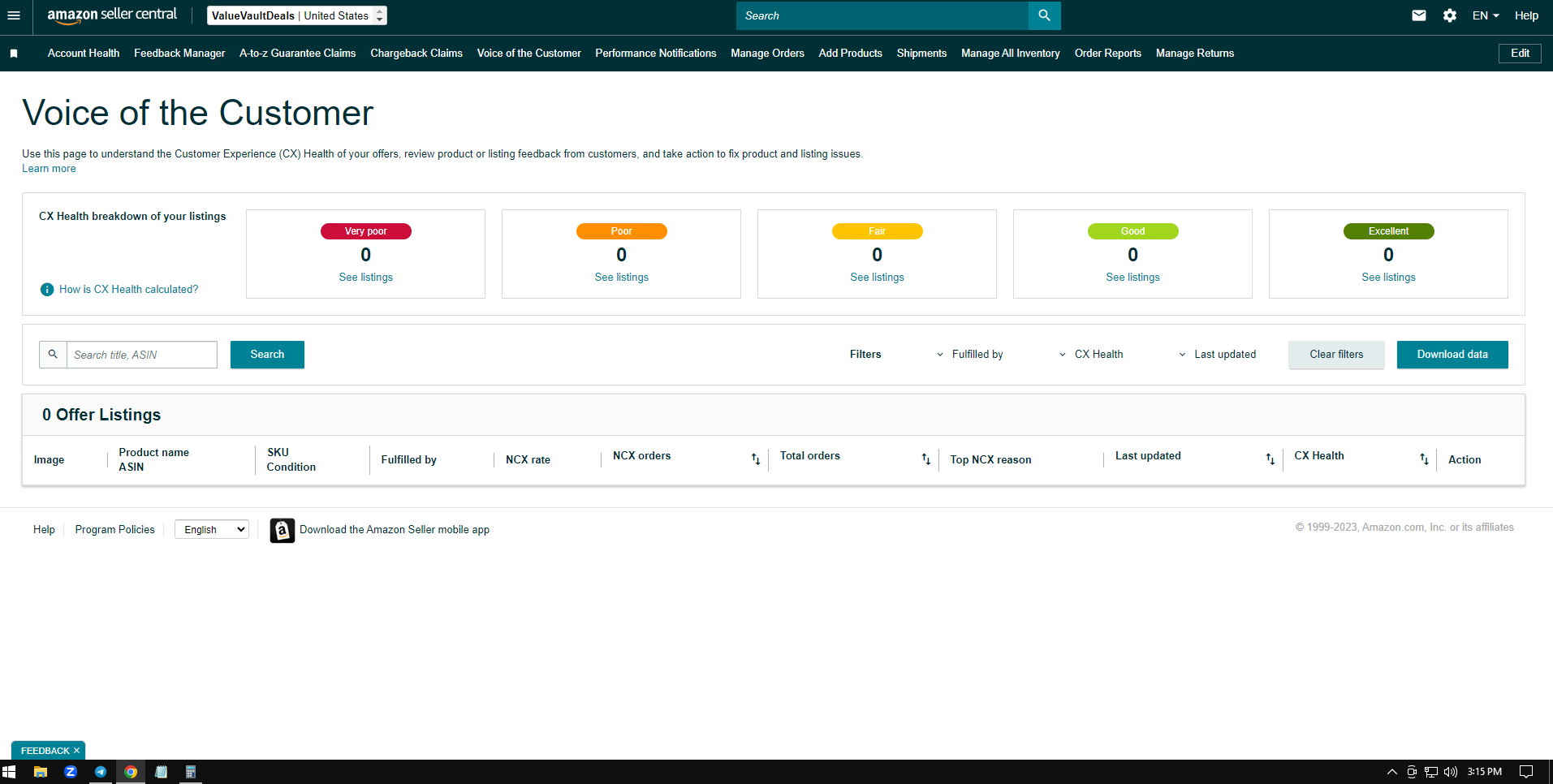The height and width of the screenshot is (784, 1553).
Task: Open Chargeback Claims
Action: click(x=416, y=54)
